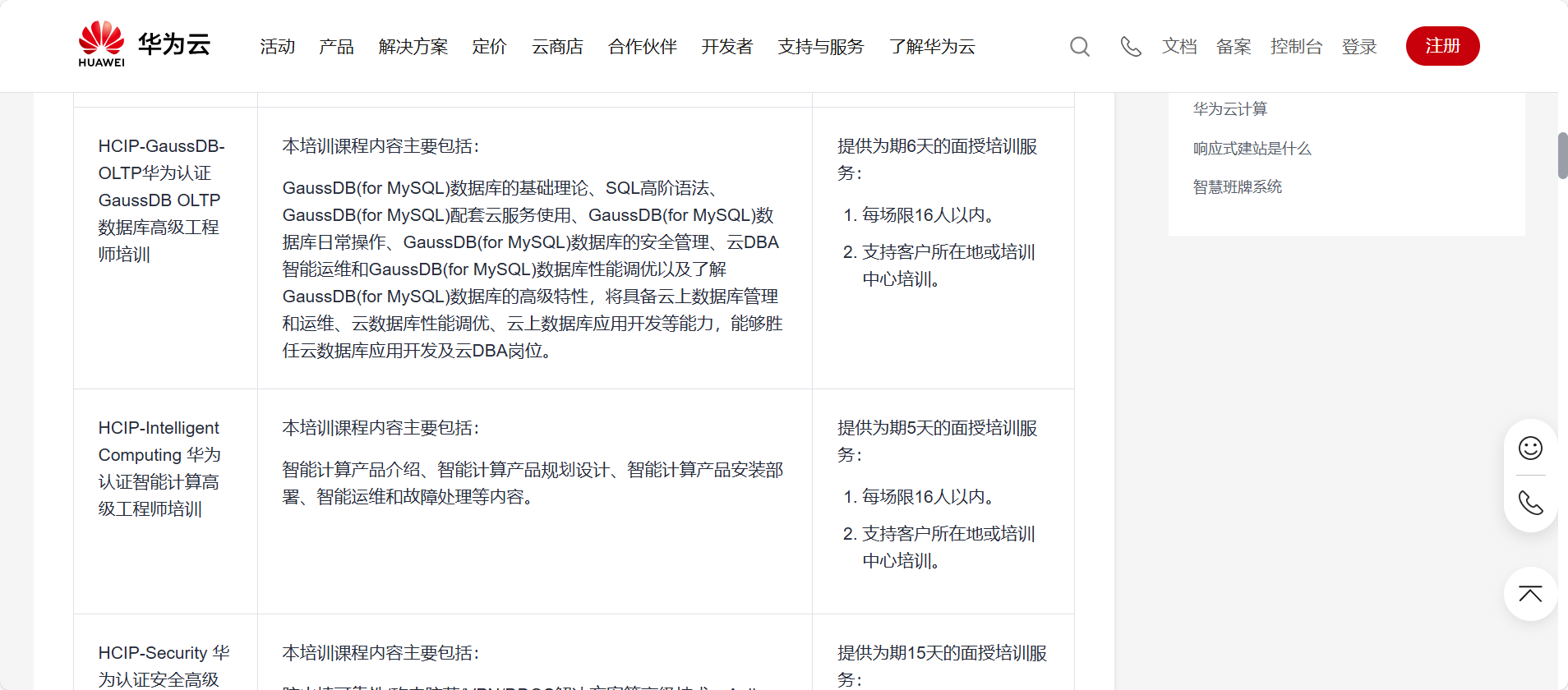This screenshot has height=690, width=1568.
Task: Click 支持客户所在地或培训中心培训 in GaussDB row
Action: [x=948, y=265]
